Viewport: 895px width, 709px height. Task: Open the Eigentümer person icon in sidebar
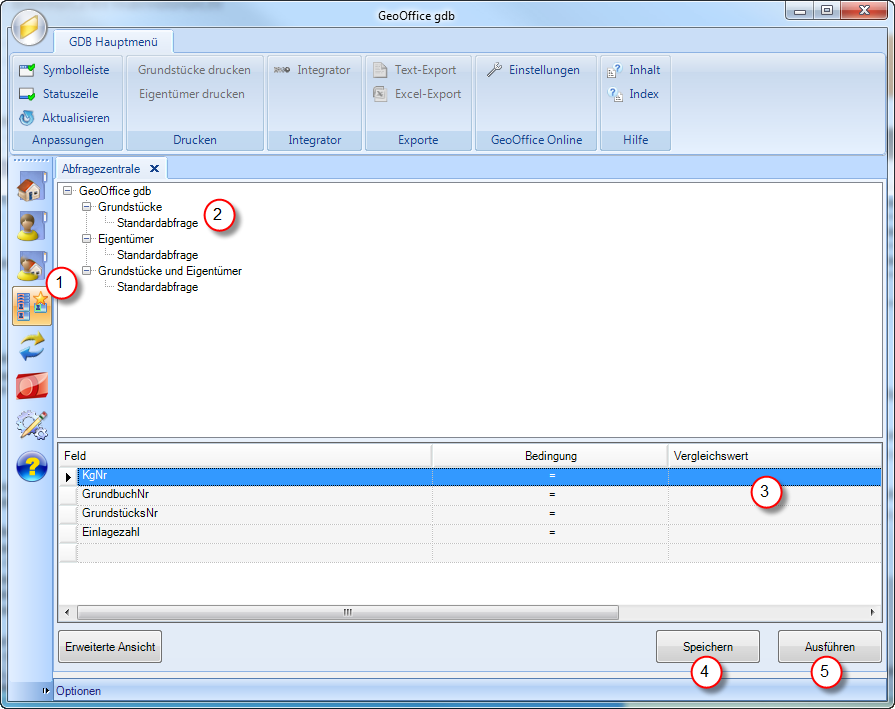point(32,226)
